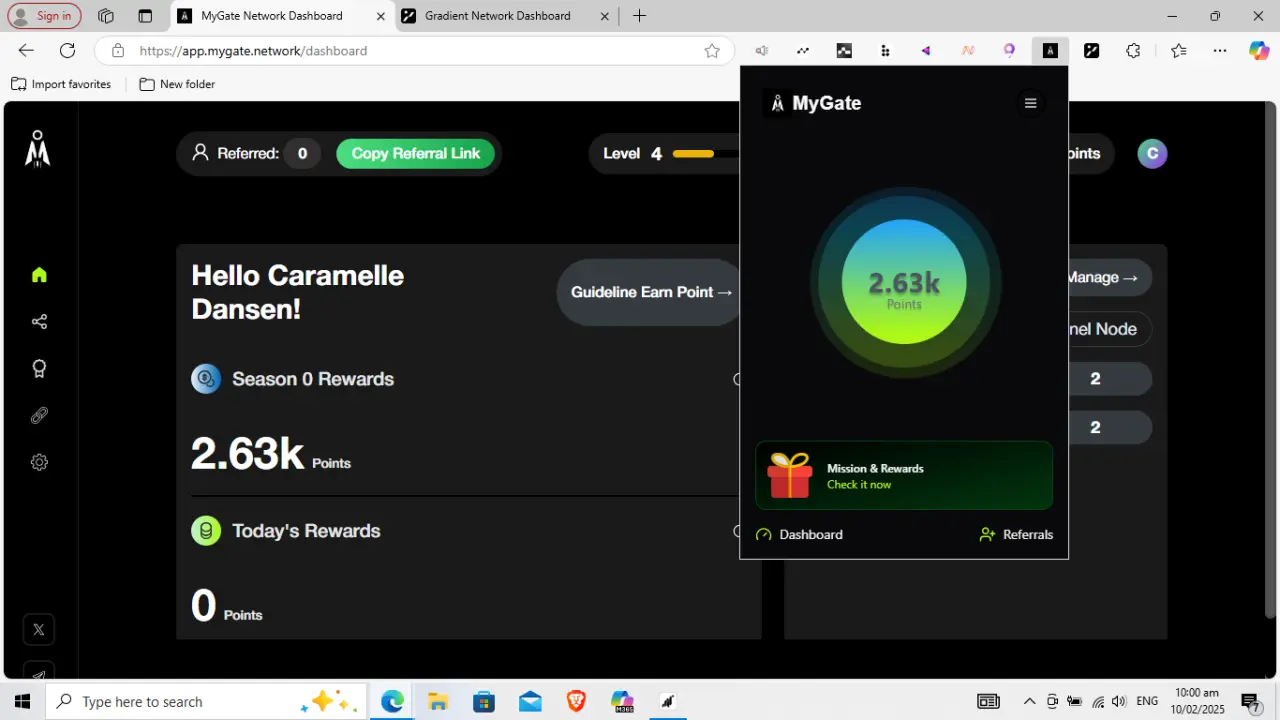This screenshot has height=720, width=1280.
Task: Open browser Settings and more menu
Action: (1220, 51)
